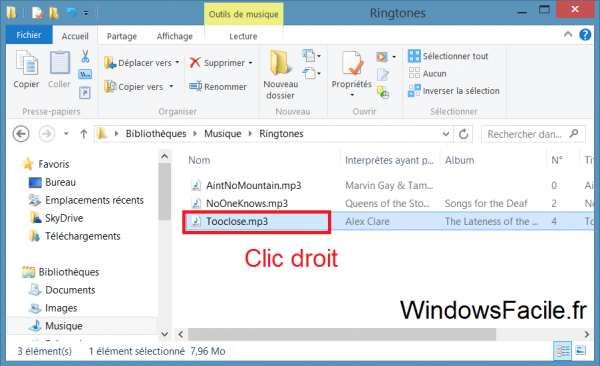
Task: Go up one level with the up arrow
Action: 83,134
